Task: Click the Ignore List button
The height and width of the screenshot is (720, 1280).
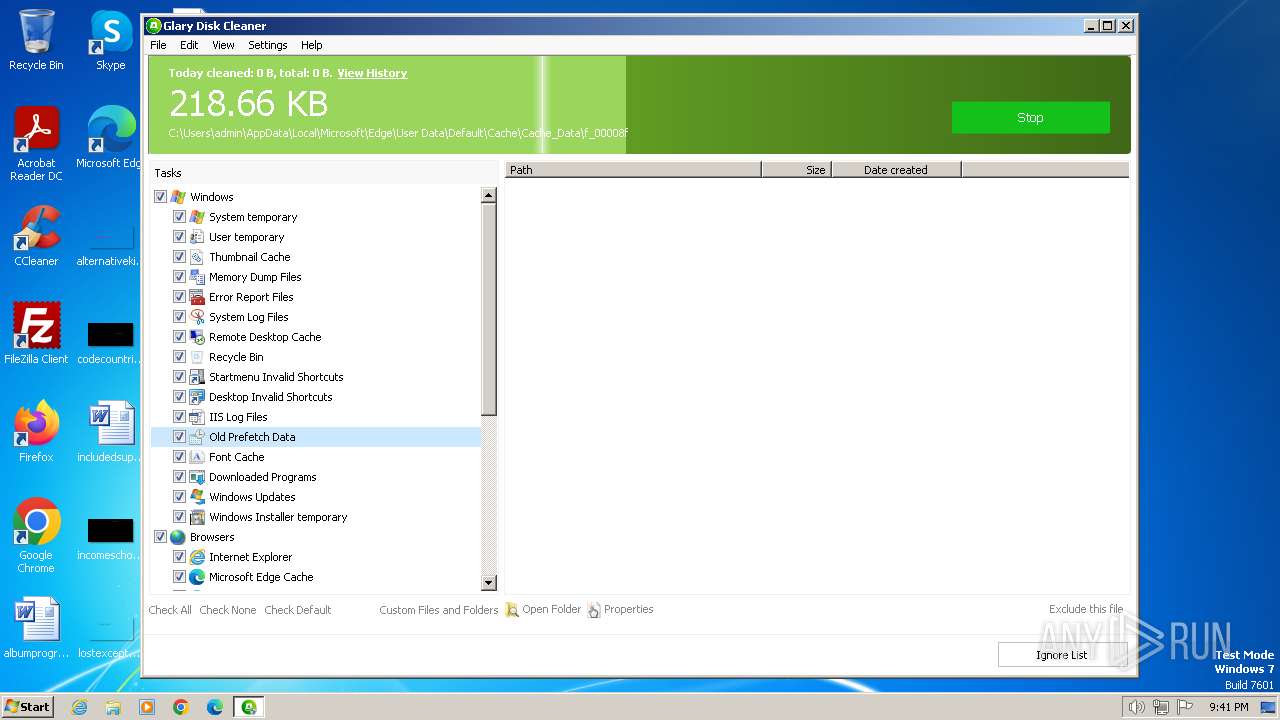Action: (1061, 655)
